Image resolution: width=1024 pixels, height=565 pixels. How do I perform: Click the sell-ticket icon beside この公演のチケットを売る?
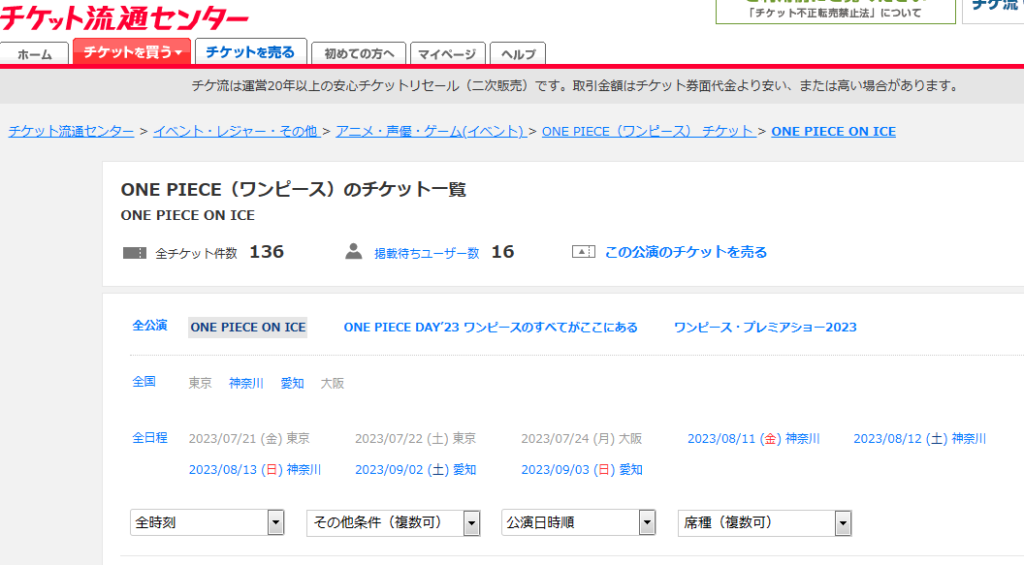[x=583, y=251]
